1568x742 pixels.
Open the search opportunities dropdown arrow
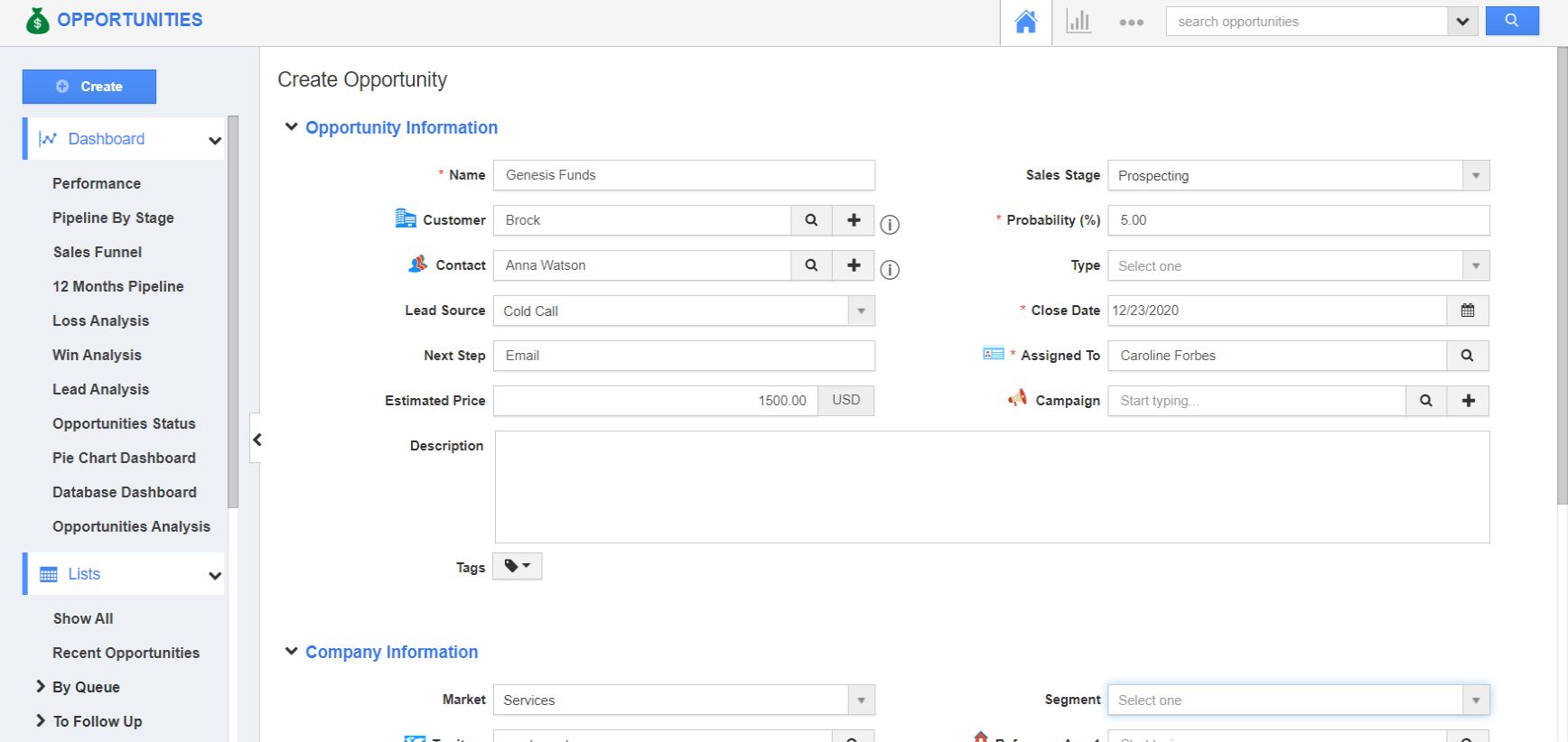point(1462,22)
